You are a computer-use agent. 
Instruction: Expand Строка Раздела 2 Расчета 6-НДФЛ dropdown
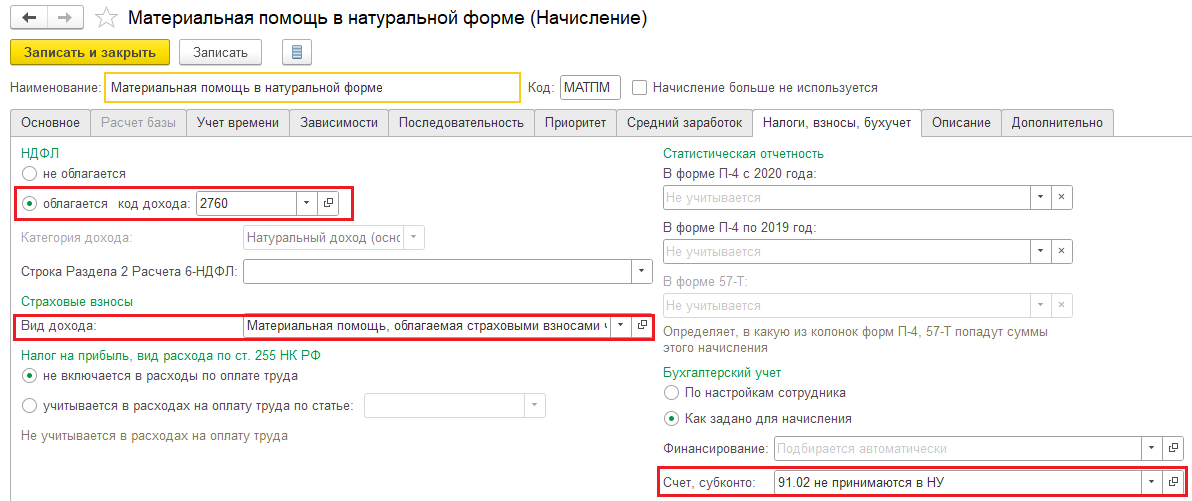point(639,271)
